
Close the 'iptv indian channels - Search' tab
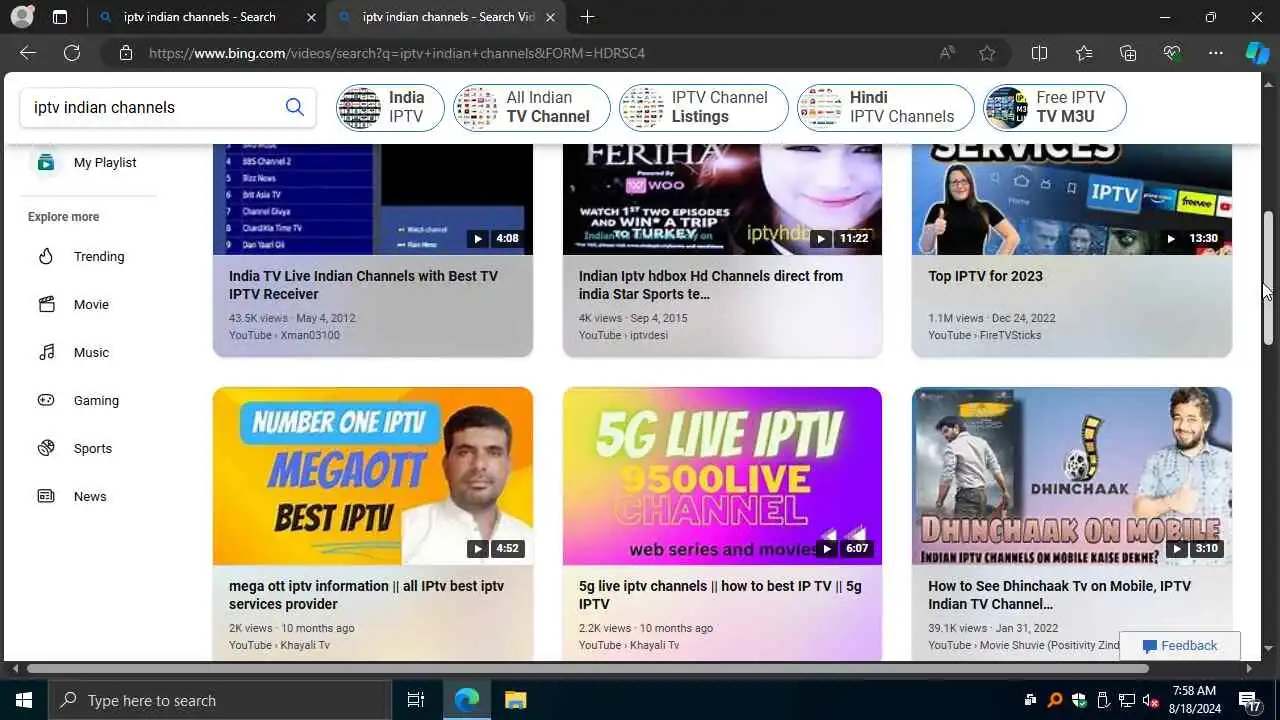[x=311, y=17]
